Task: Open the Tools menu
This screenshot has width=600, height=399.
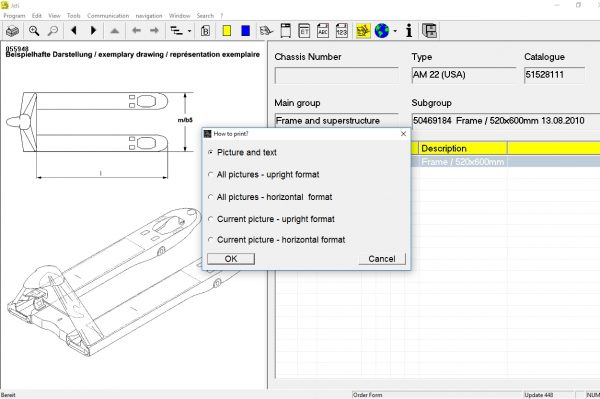Action: (73, 16)
